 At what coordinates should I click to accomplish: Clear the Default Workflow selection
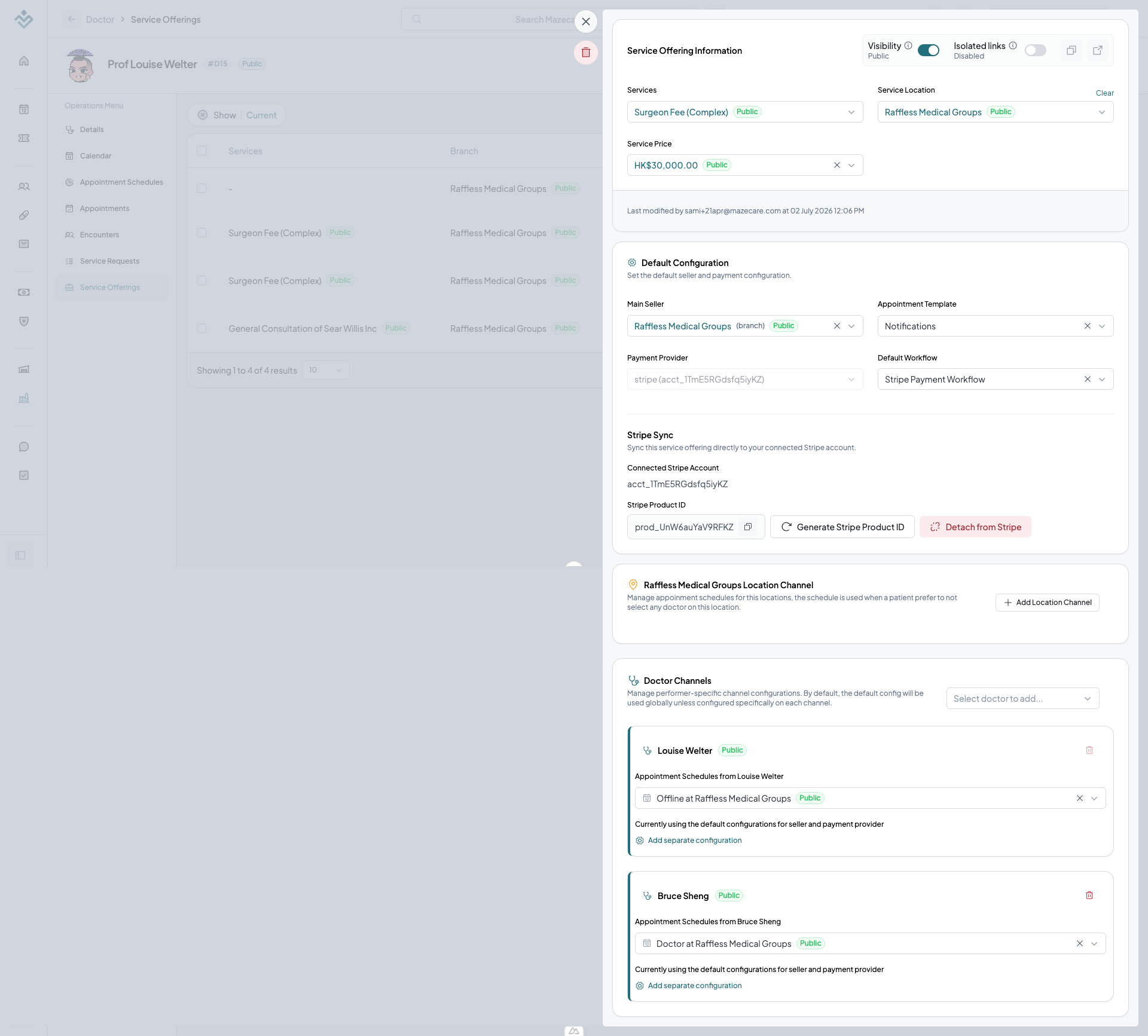pos(1088,379)
